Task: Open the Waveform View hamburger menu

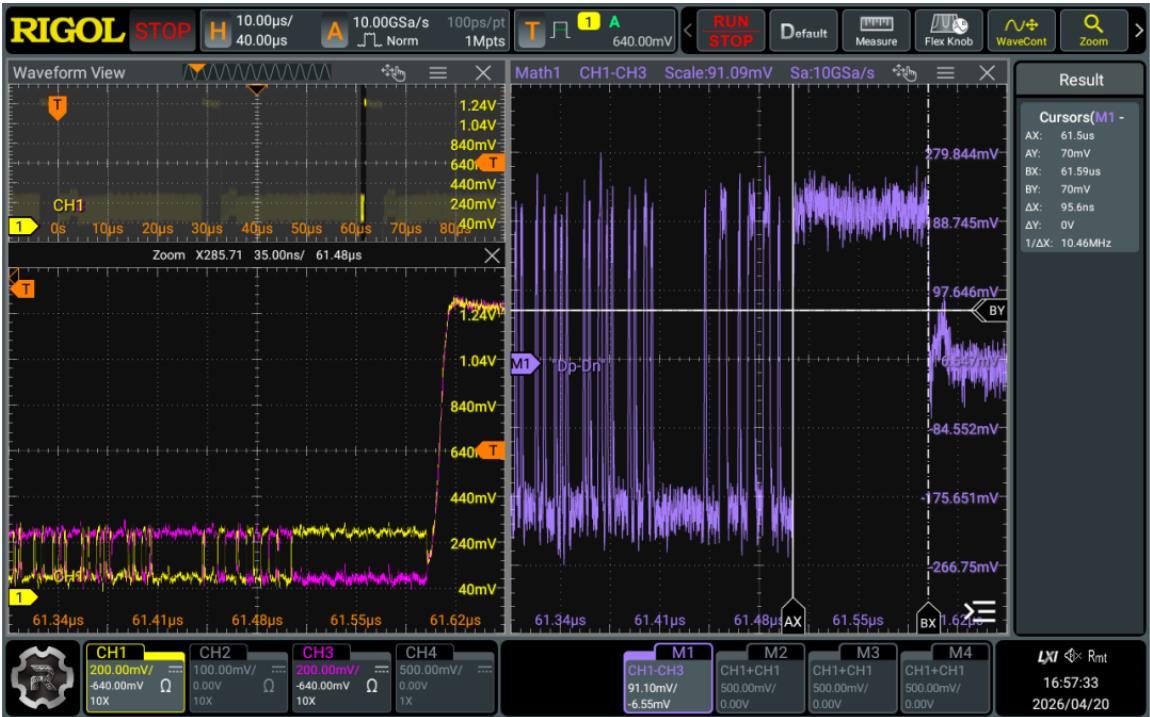Action: pyautogui.click(x=438, y=73)
